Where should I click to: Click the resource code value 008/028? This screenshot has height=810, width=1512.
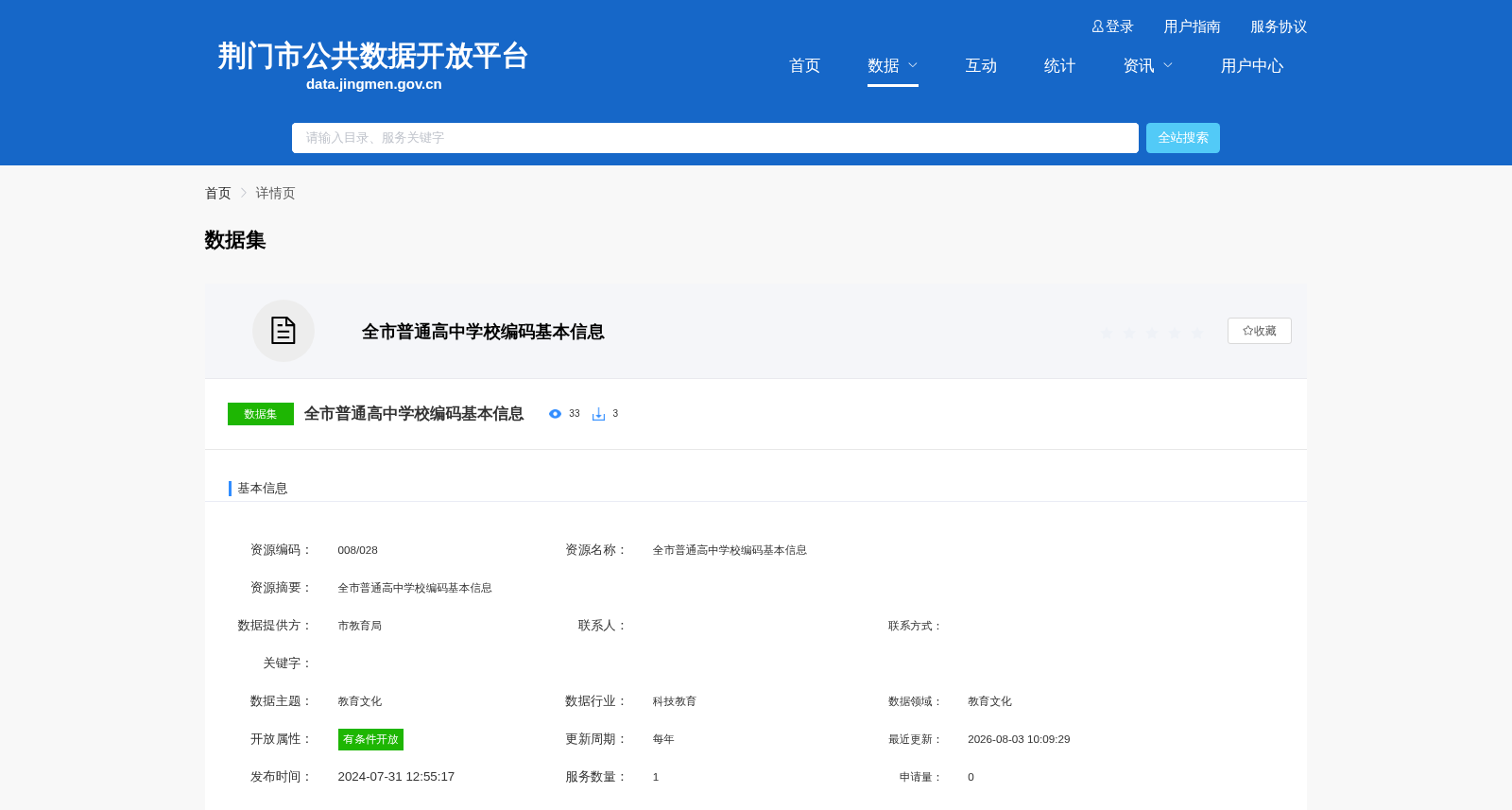358,550
